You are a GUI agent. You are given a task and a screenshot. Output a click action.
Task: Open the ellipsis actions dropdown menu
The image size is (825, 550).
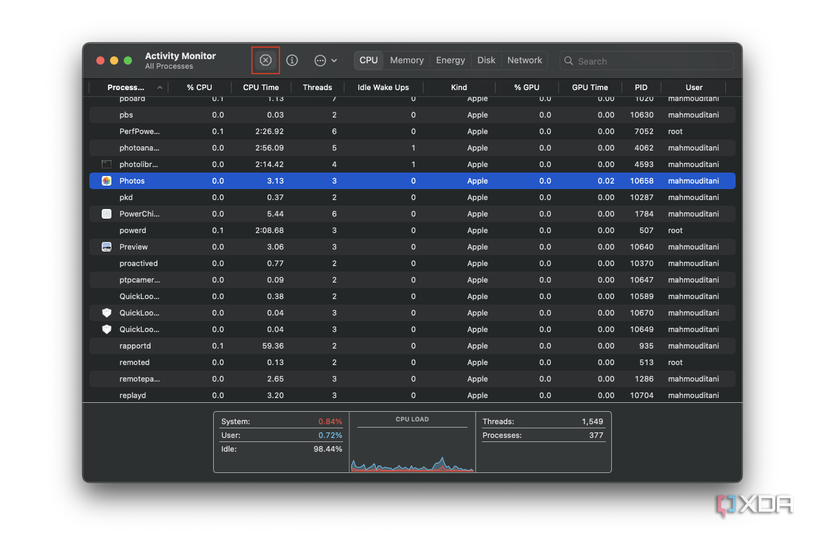click(325, 61)
